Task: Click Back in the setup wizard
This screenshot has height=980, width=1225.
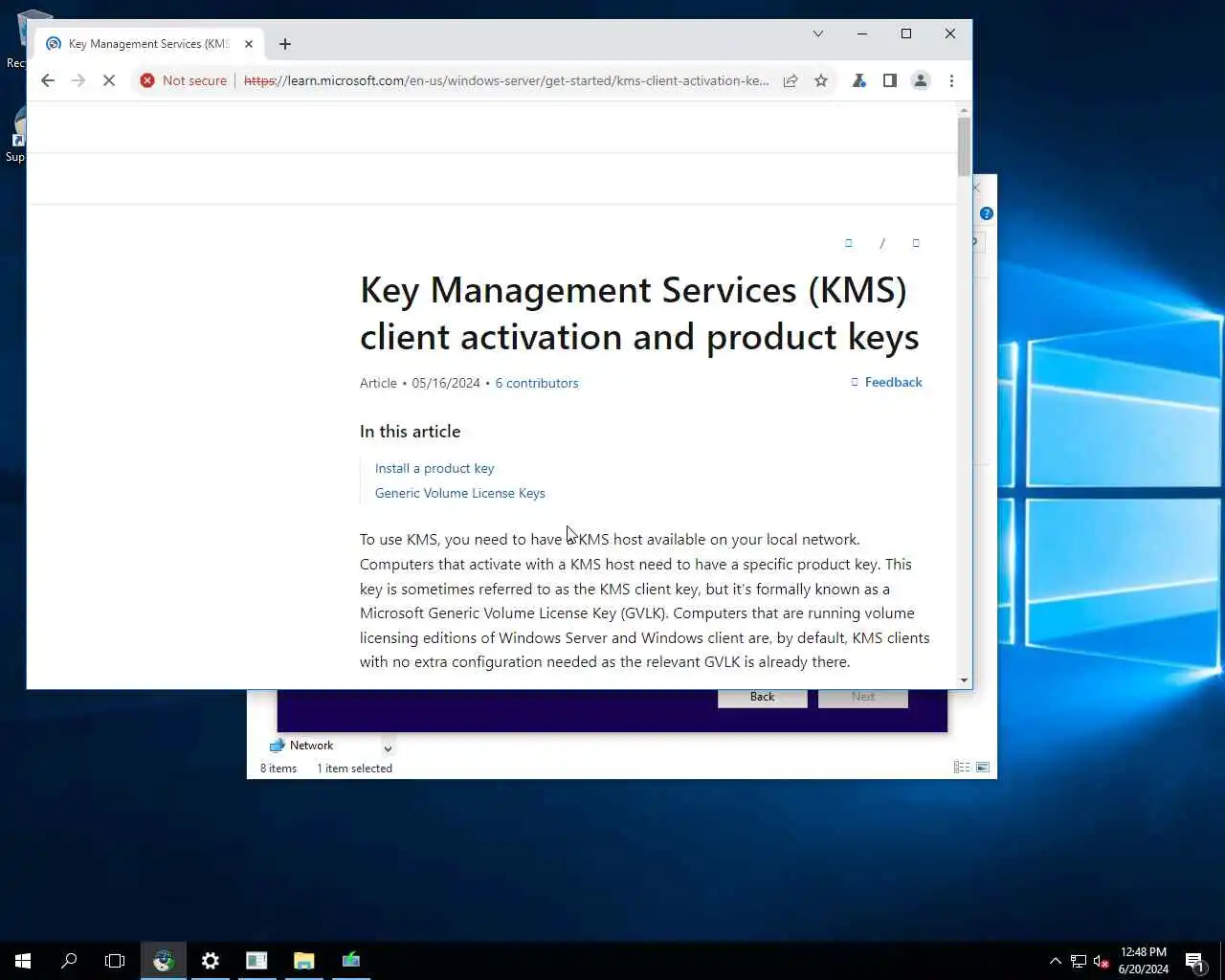Action: point(763,697)
